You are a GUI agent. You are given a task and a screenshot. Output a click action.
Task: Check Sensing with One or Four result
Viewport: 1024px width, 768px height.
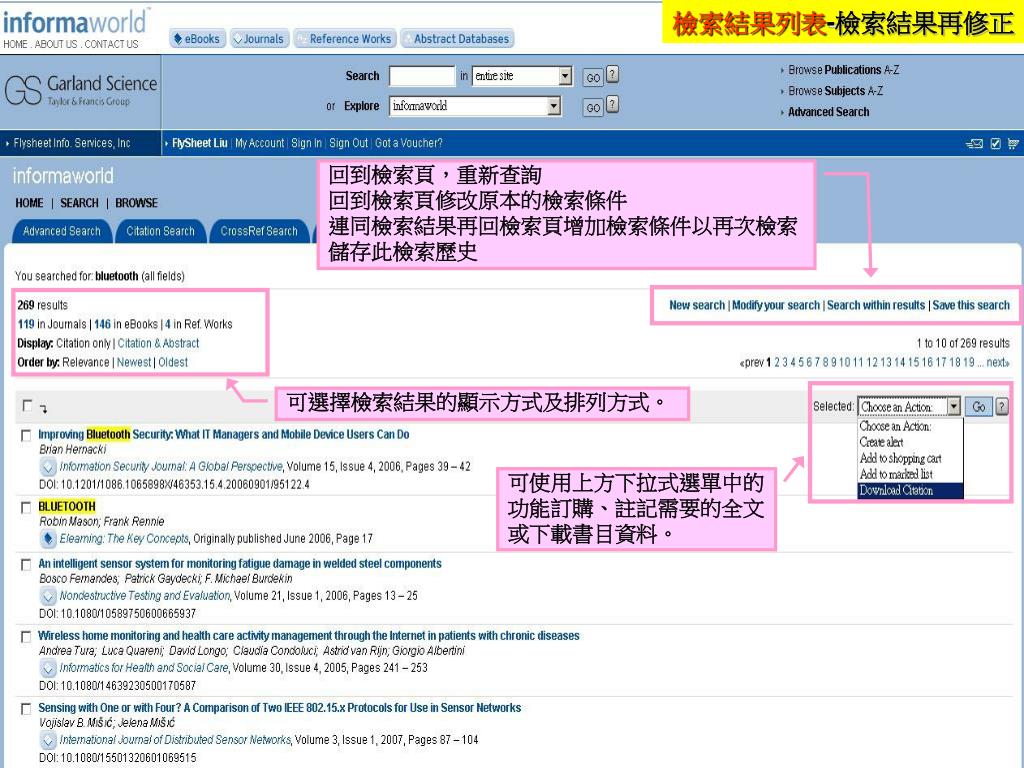click(25, 709)
